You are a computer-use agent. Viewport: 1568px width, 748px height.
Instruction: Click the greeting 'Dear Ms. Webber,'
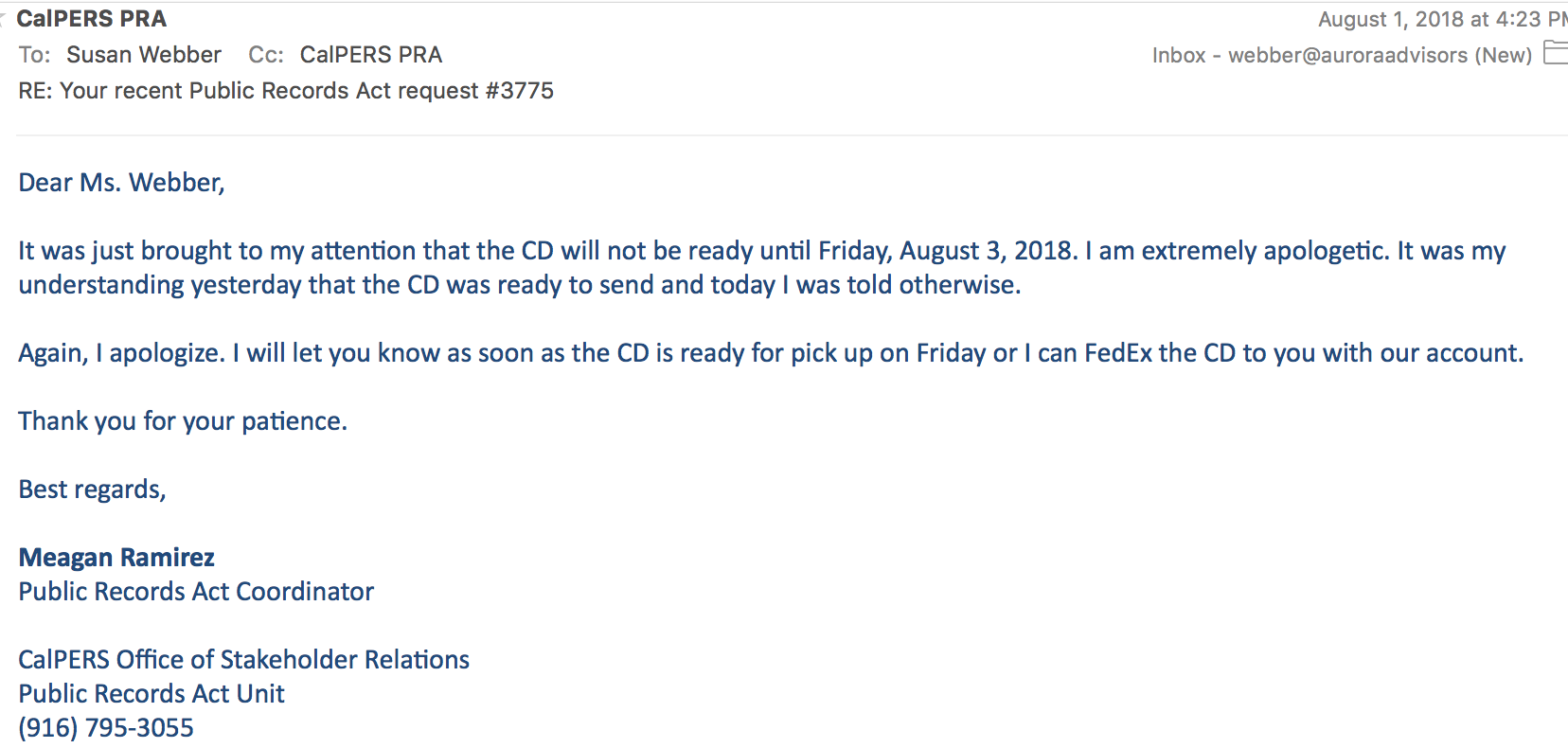122,183
